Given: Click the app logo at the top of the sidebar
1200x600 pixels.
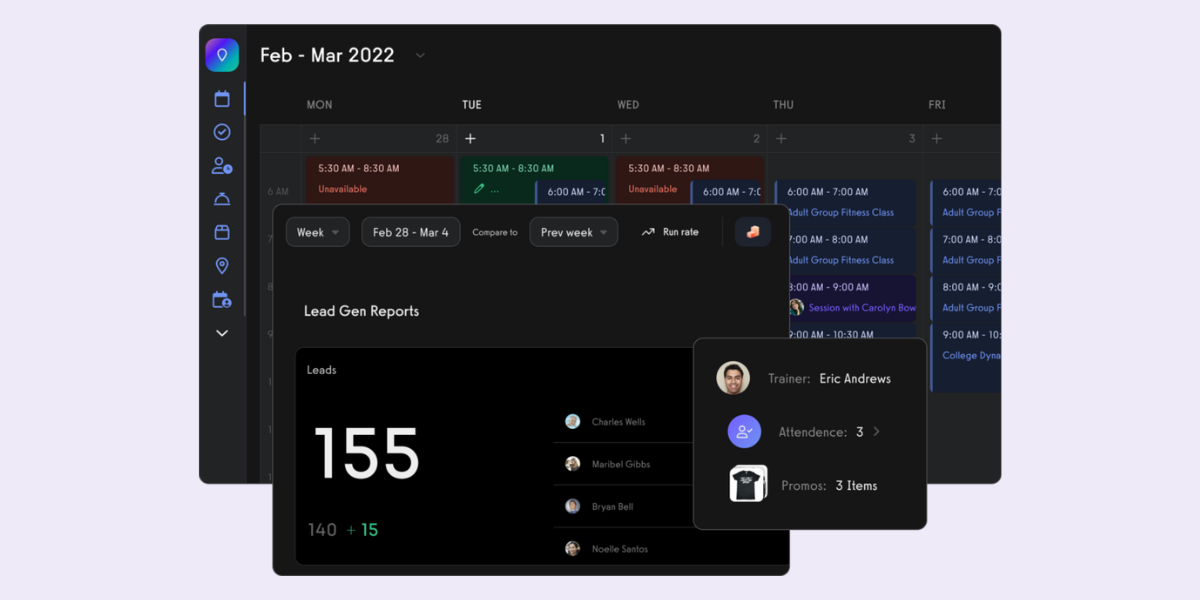Looking at the screenshot, I should (222, 55).
